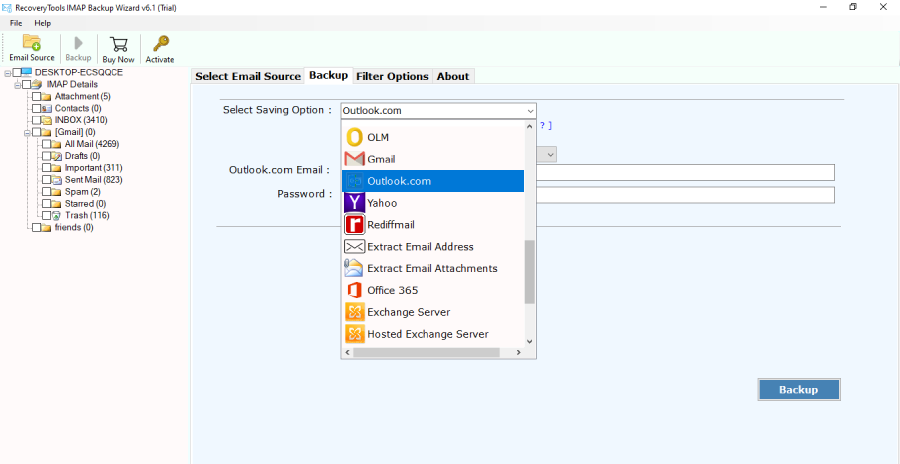The height and width of the screenshot is (464, 900).
Task: Check the All Mail (4269) checkbox
Action: [x=47, y=144]
